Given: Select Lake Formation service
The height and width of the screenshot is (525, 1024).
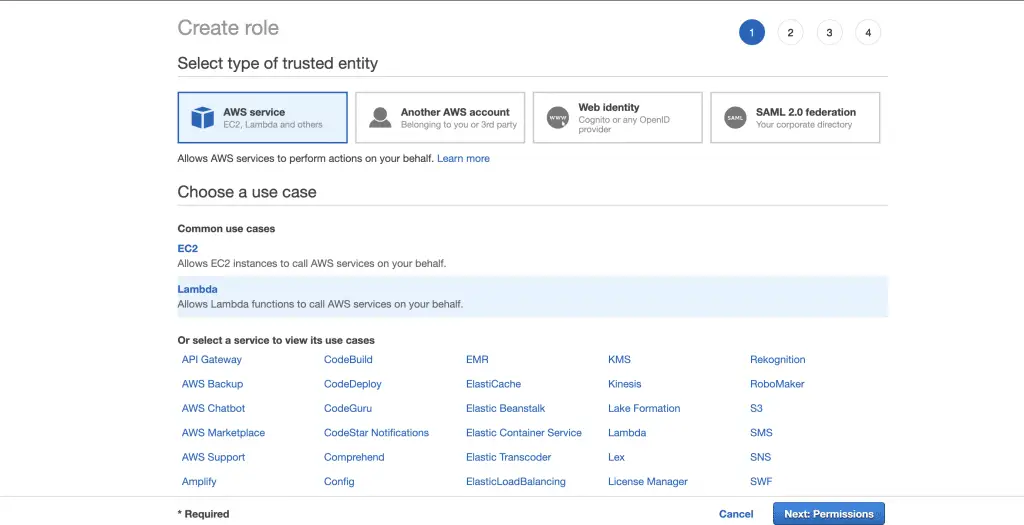Looking at the screenshot, I should coord(644,409).
